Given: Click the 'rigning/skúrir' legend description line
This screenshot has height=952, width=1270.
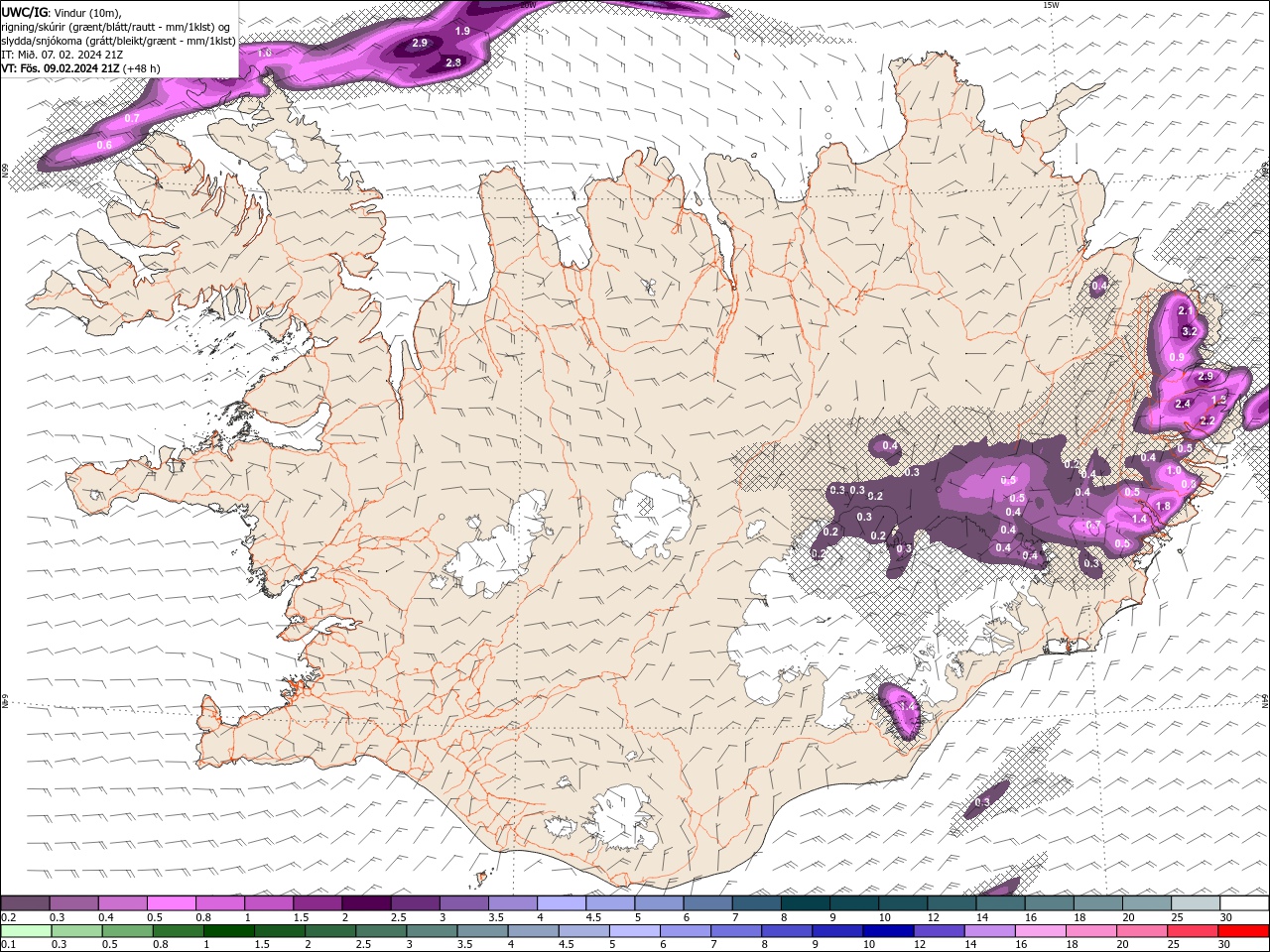Looking at the screenshot, I should [116, 27].
